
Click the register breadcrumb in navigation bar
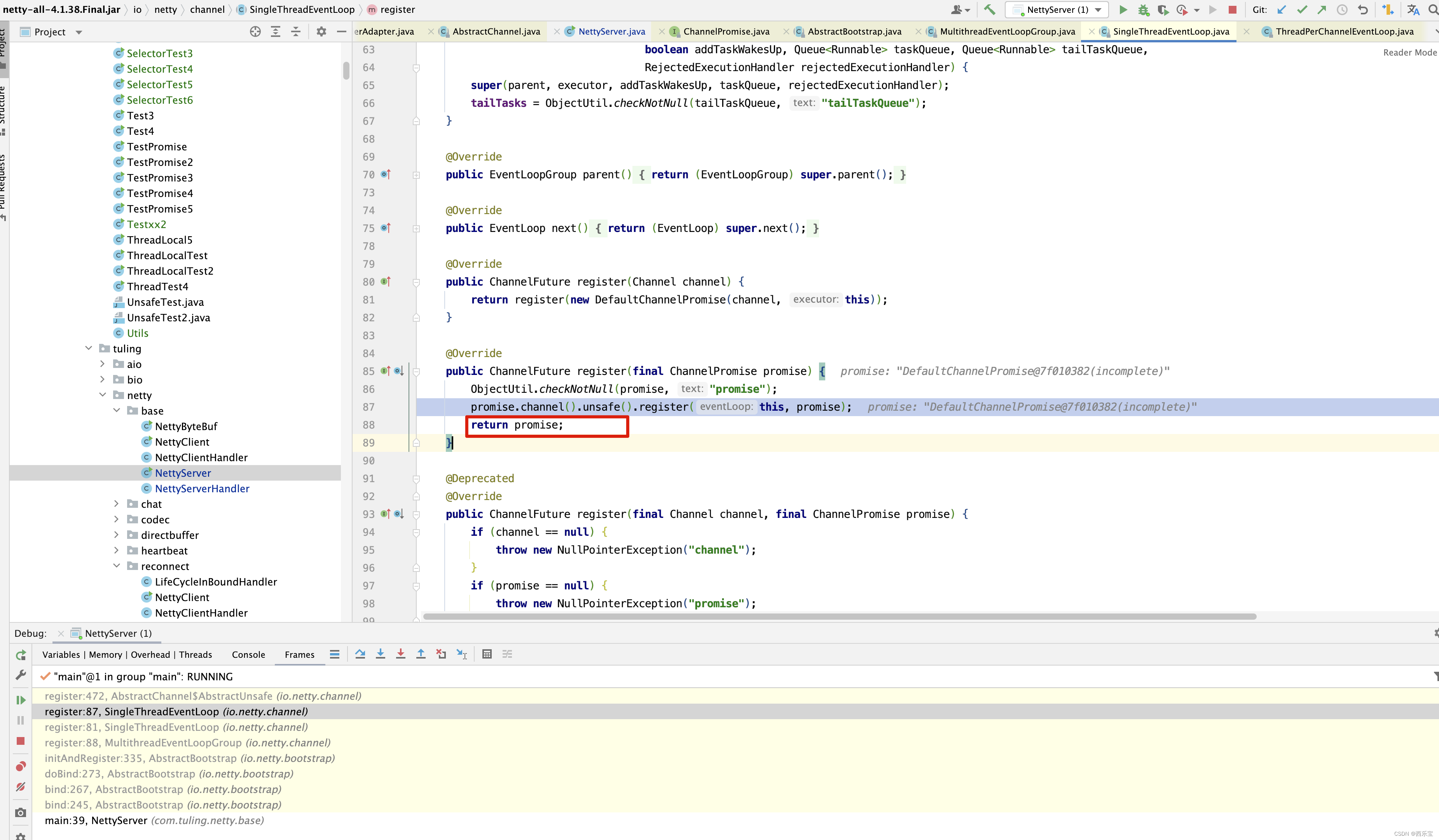[397, 10]
